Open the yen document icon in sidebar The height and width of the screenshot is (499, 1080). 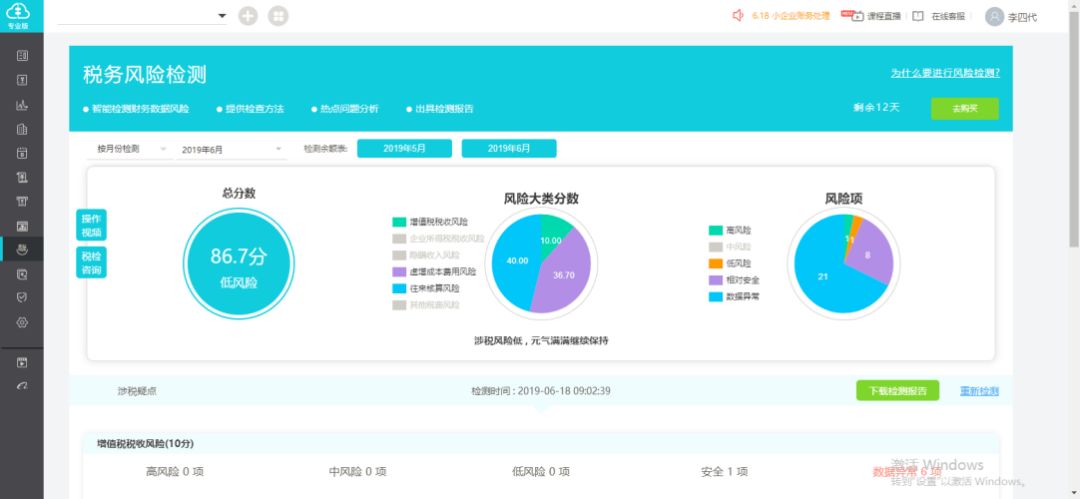coord(22,80)
